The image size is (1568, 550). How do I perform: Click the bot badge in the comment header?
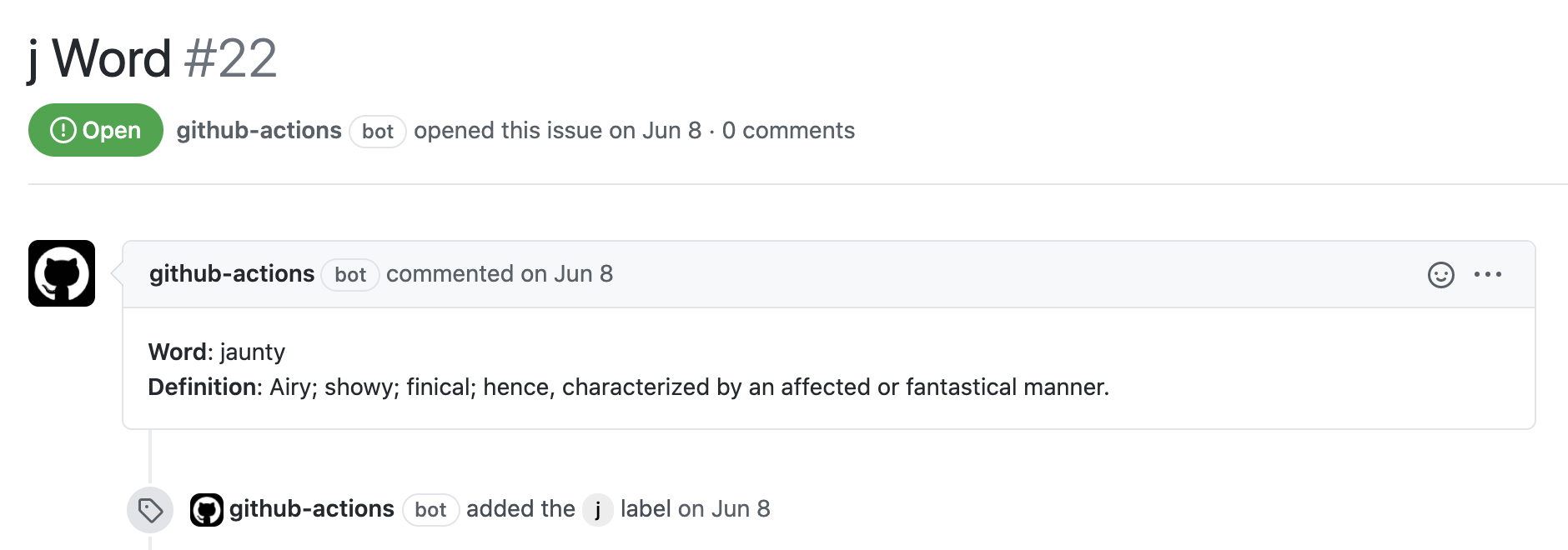pos(350,275)
